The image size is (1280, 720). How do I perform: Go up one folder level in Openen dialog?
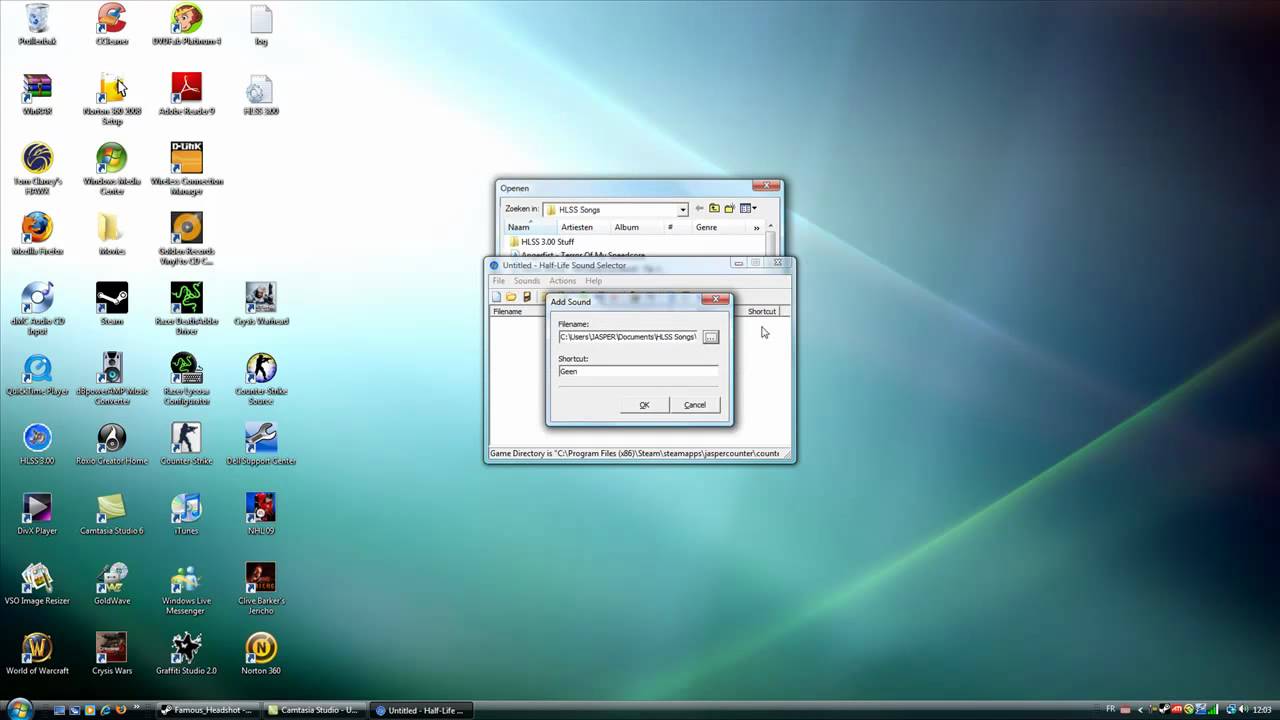[714, 209]
